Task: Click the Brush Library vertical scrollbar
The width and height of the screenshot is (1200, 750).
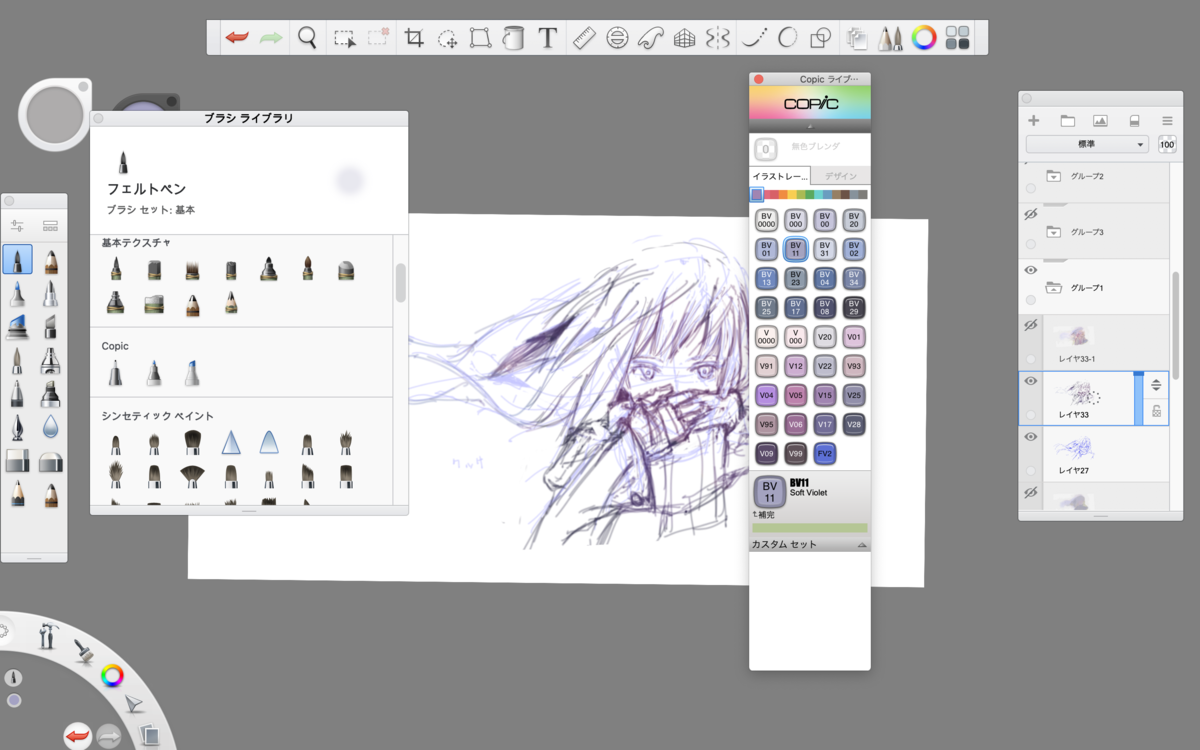Action: (401, 283)
